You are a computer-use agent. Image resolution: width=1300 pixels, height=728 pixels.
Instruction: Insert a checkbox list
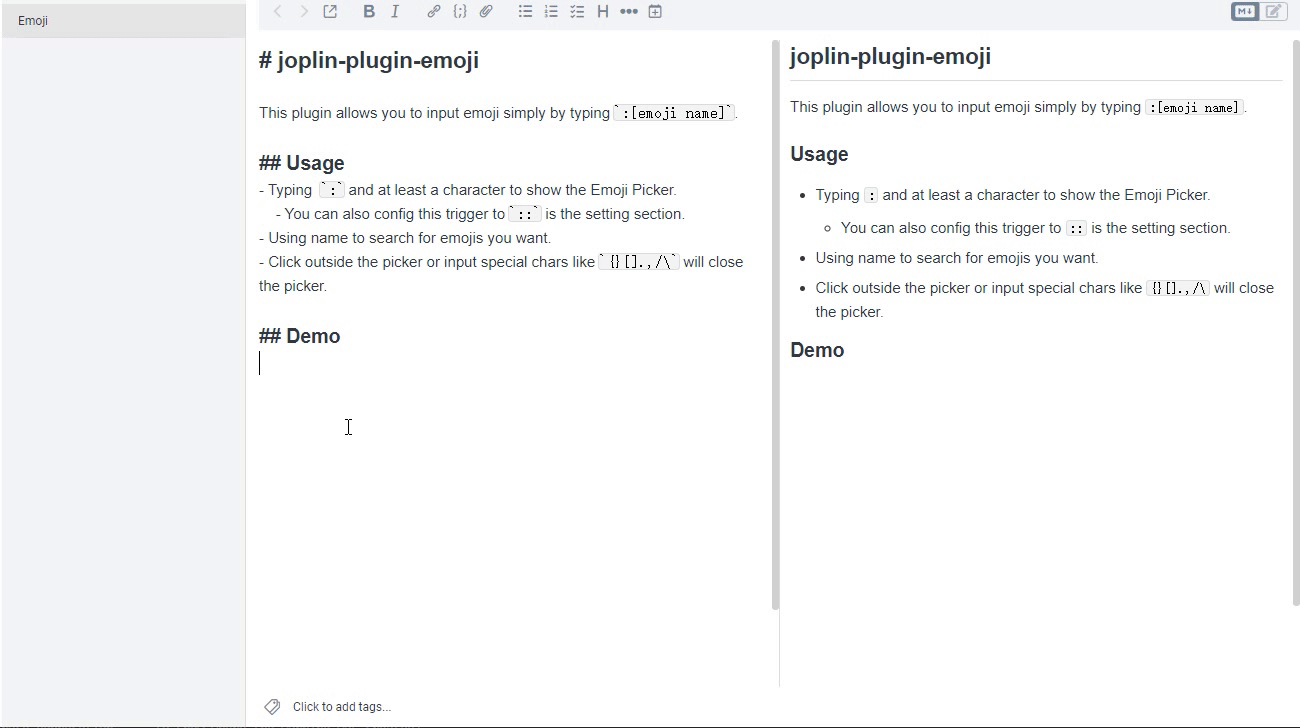[577, 12]
